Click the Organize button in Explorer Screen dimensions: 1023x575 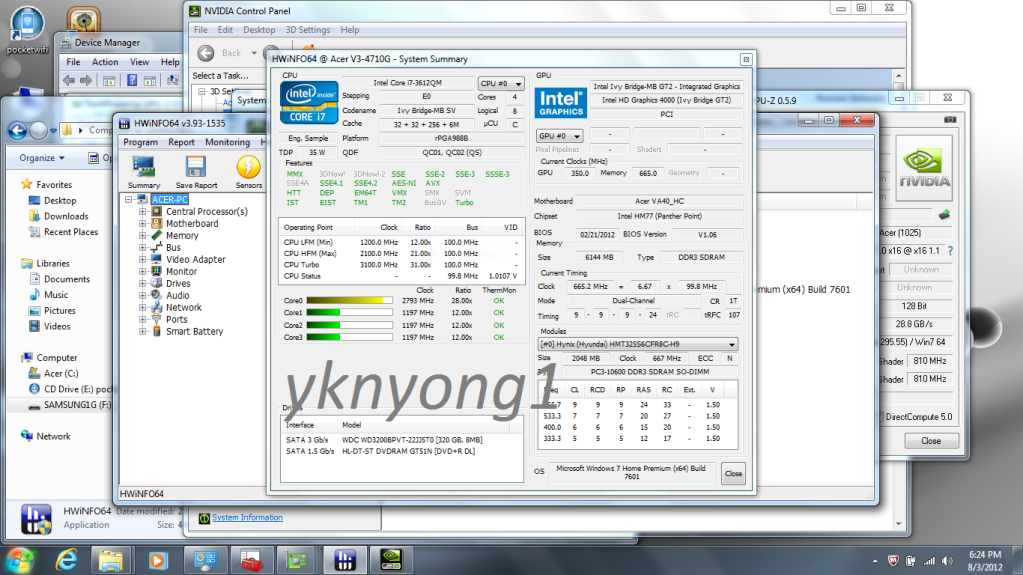click(x=42, y=158)
